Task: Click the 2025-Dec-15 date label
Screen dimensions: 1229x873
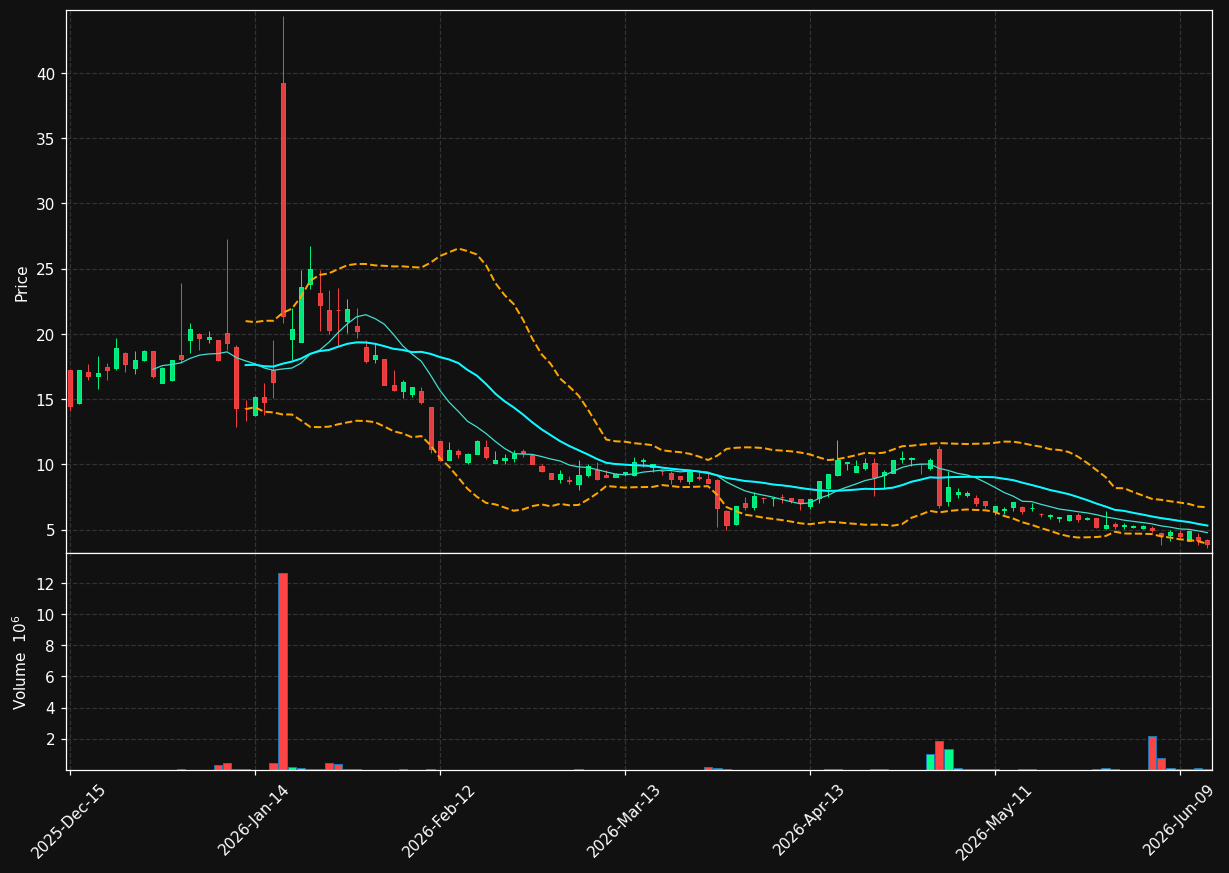Action: (x=68, y=821)
